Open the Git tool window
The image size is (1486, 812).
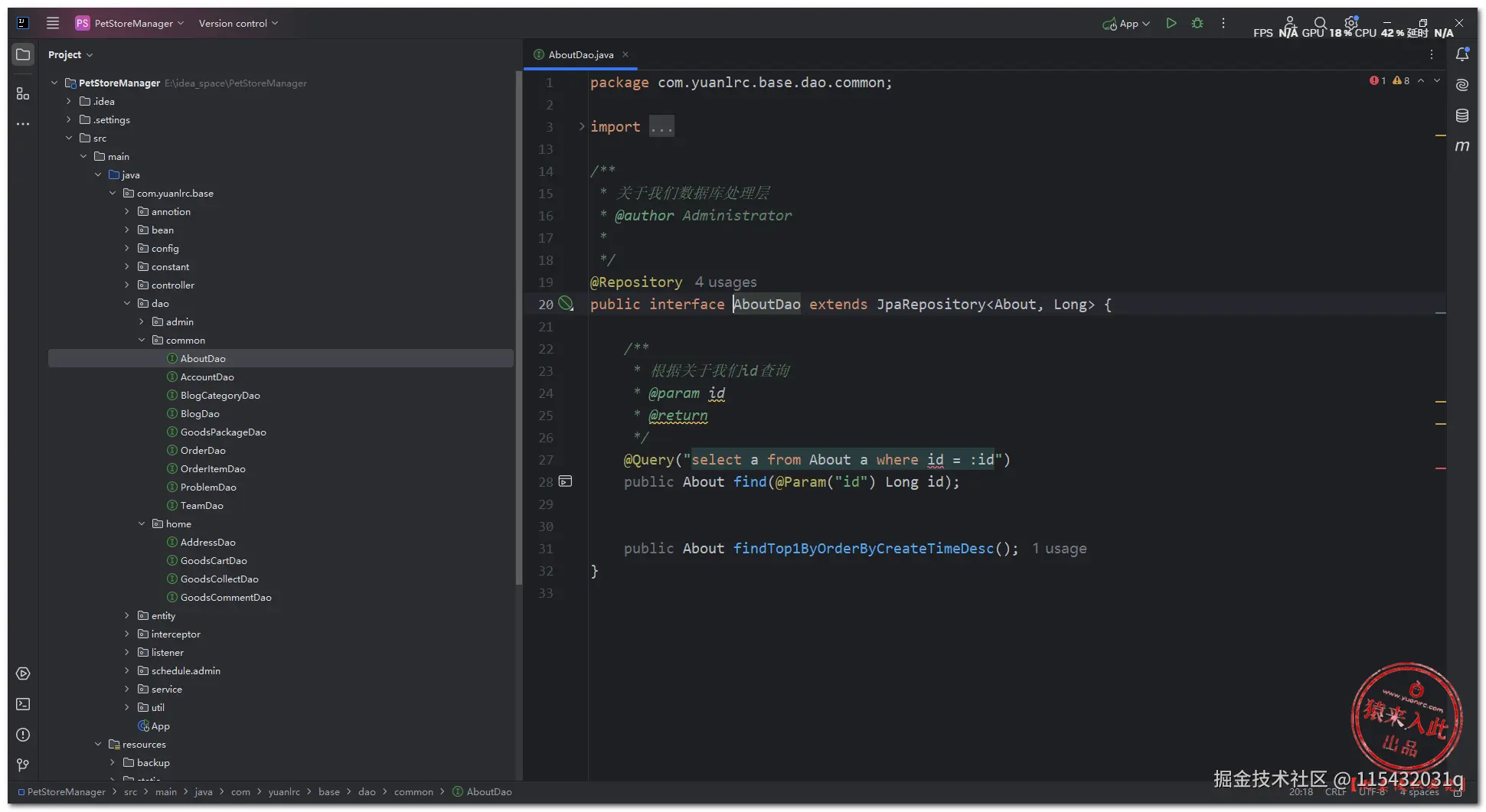(23, 765)
